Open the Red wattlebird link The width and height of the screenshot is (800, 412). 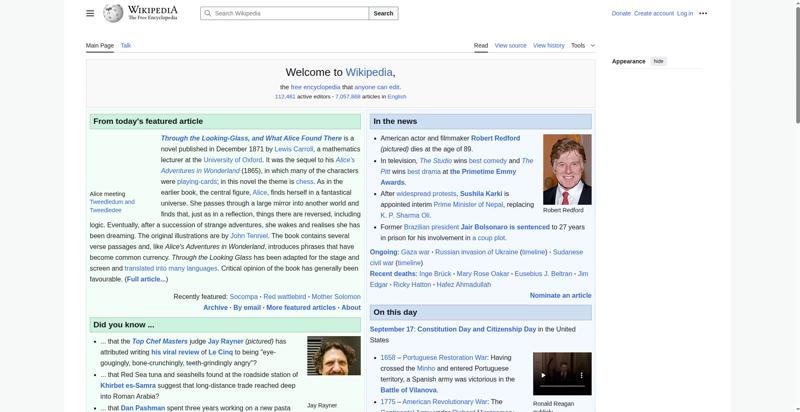pos(285,296)
